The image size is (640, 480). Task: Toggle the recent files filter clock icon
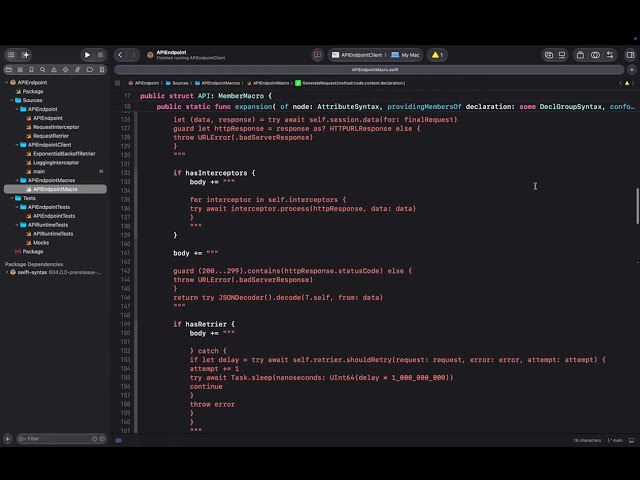[x=95, y=439]
